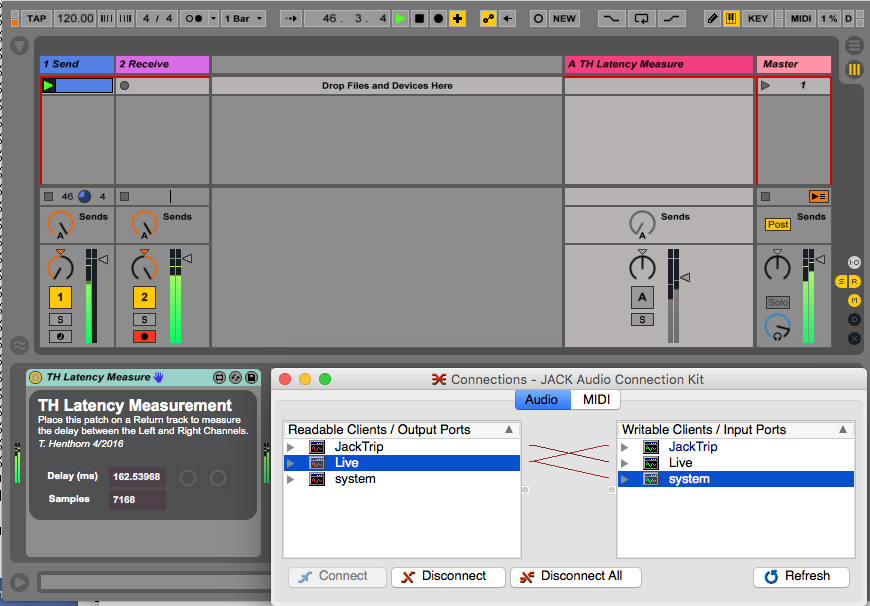
Task: Toggle the Returns section R show button
Action: 855,282
